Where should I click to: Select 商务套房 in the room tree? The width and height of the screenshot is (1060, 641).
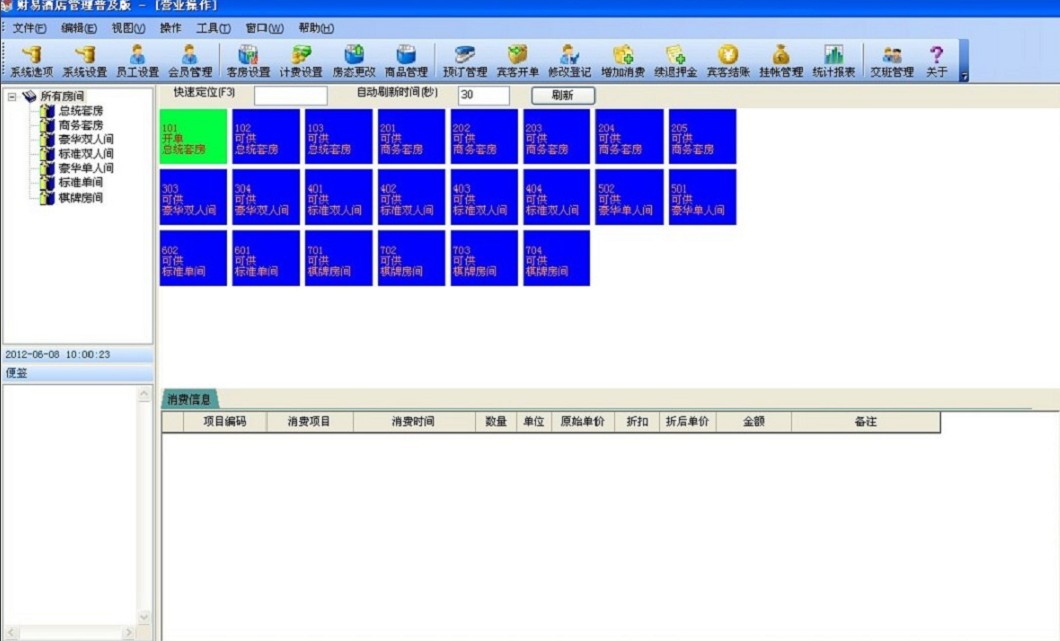point(80,125)
